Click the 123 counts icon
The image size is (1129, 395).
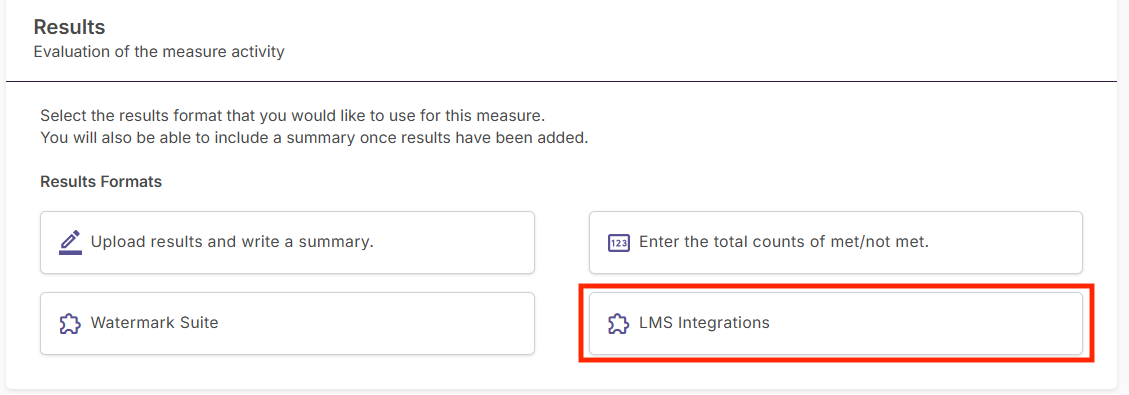point(619,242)
